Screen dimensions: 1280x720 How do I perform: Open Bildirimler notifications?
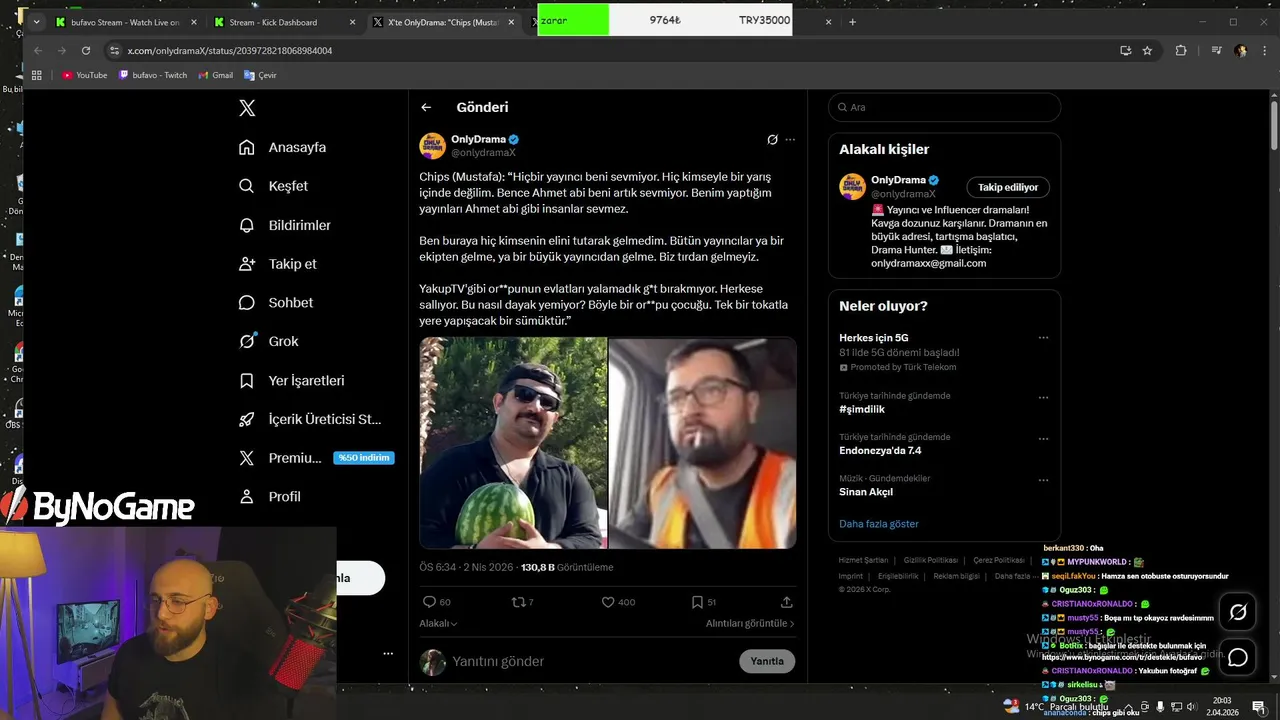click(285, 225)
